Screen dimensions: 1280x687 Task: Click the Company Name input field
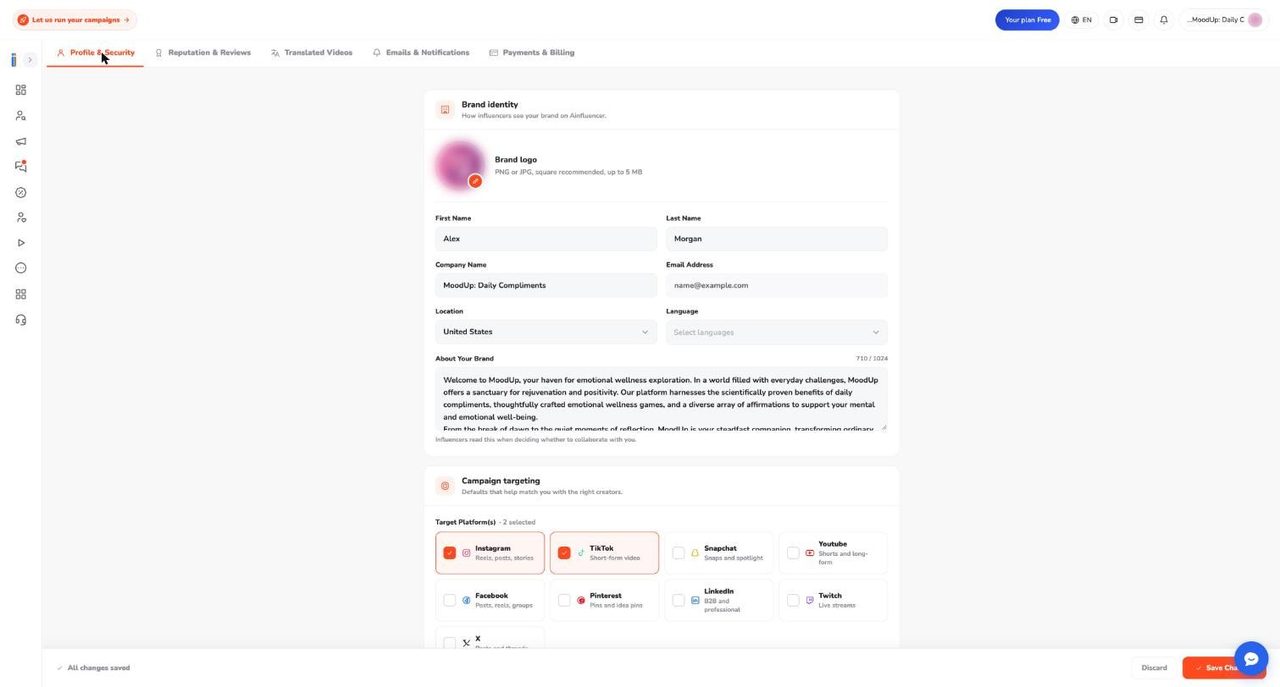(546, 285)
